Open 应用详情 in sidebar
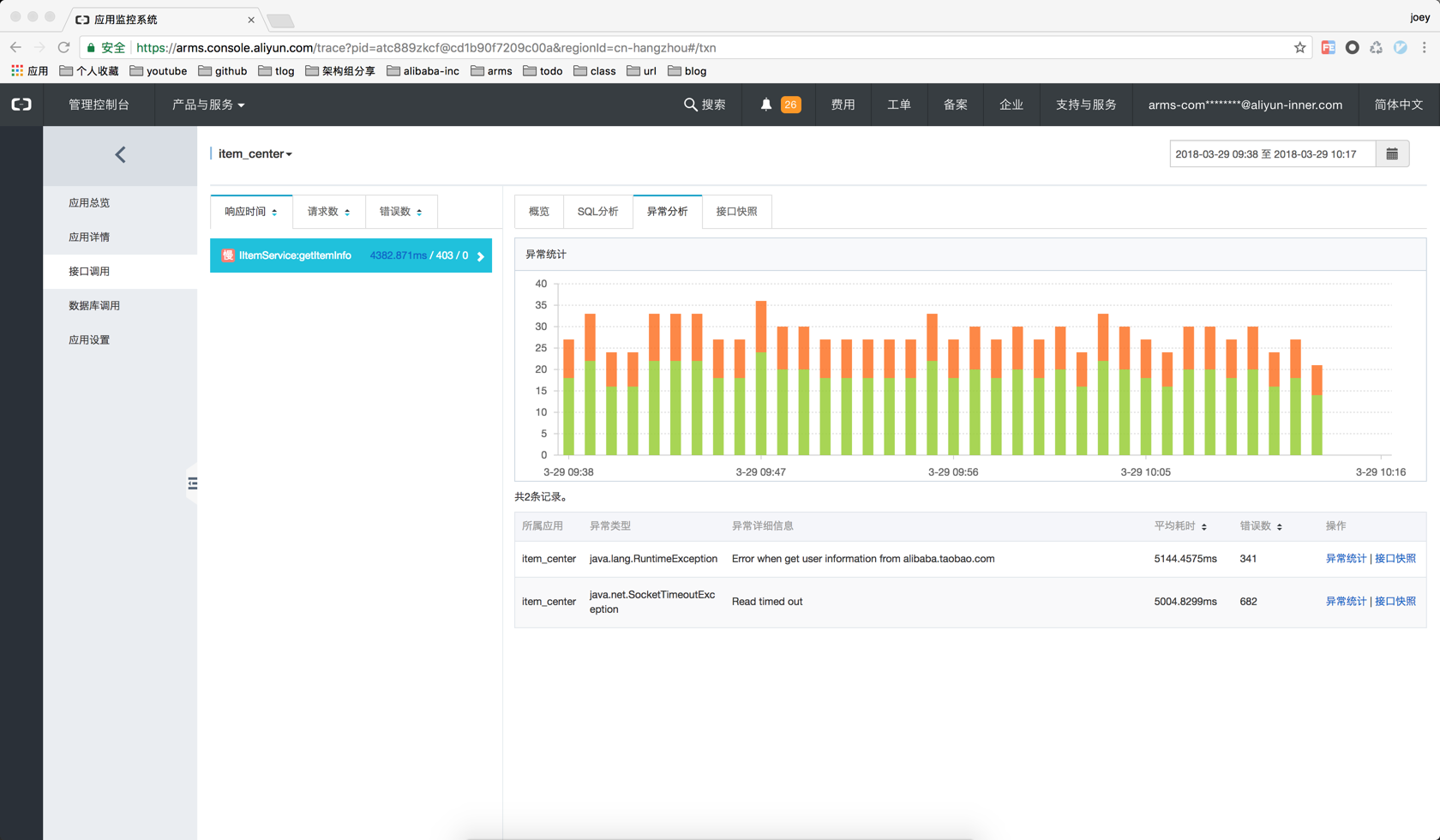The height and width of the screenshot is (840, 1440). [x=120, y=237]
